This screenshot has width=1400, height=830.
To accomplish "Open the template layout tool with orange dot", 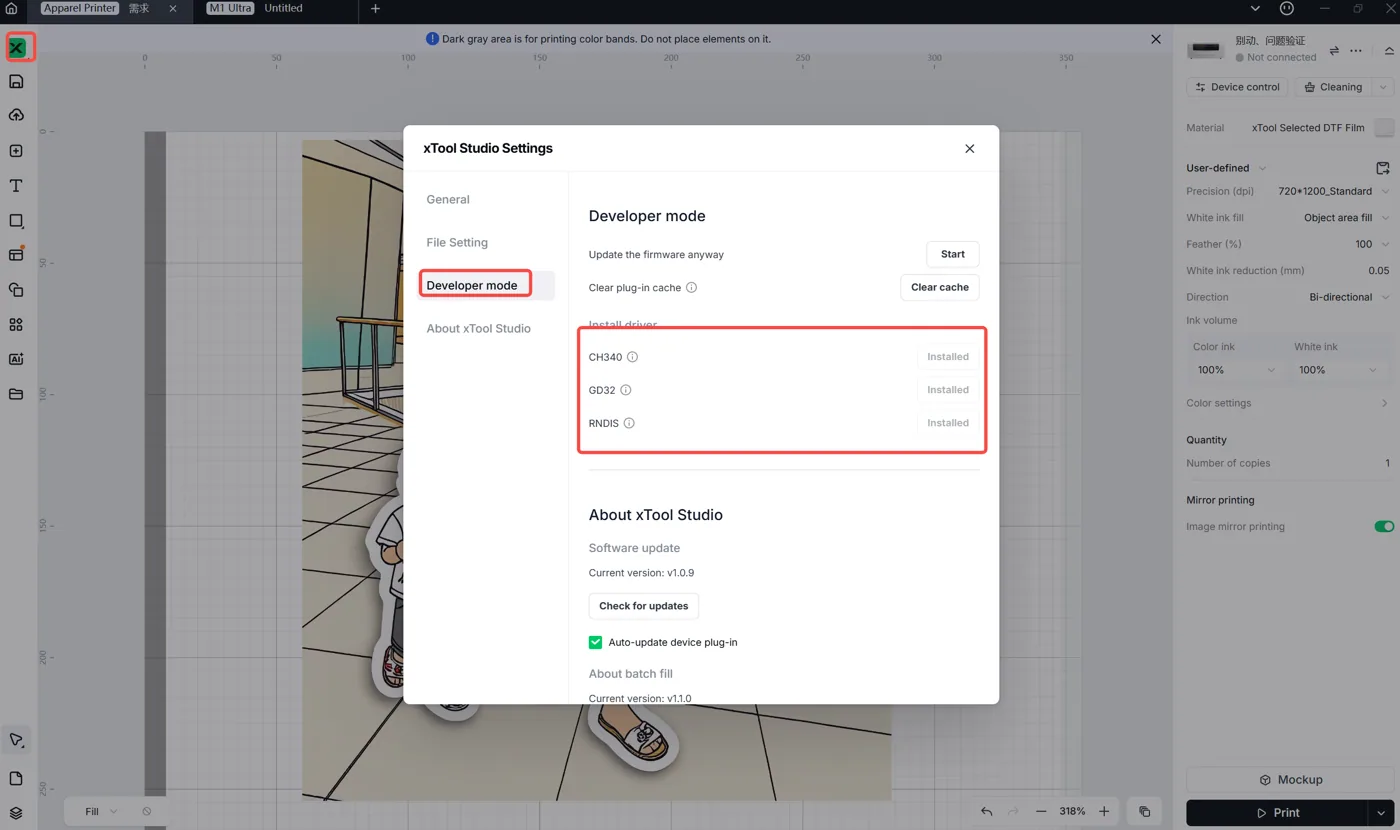I will point(16,254).
